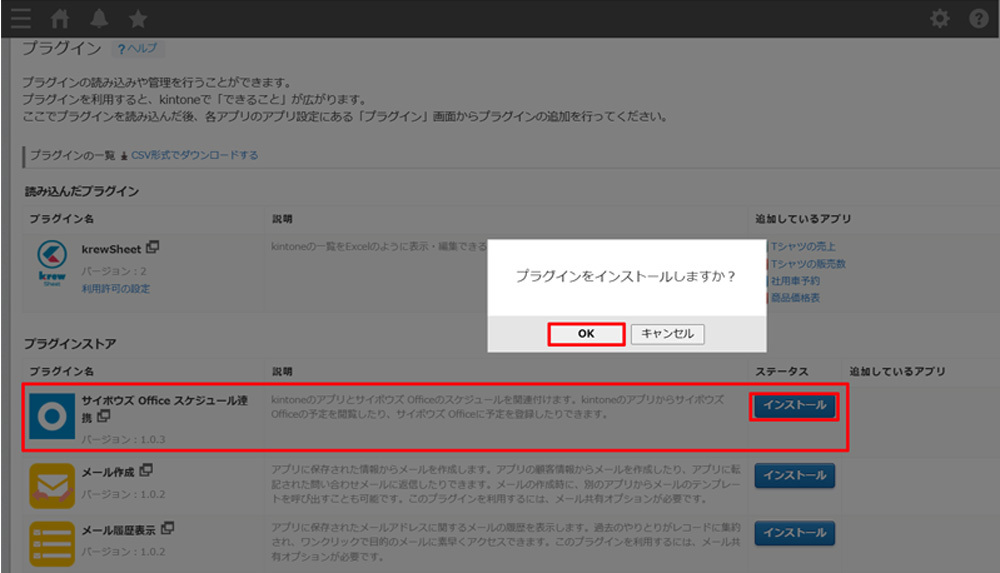Screen dimensions: 1000x573
Task: Click サイボウズ Office スケジュール連携 plugin icon
Action: (52, 416)
